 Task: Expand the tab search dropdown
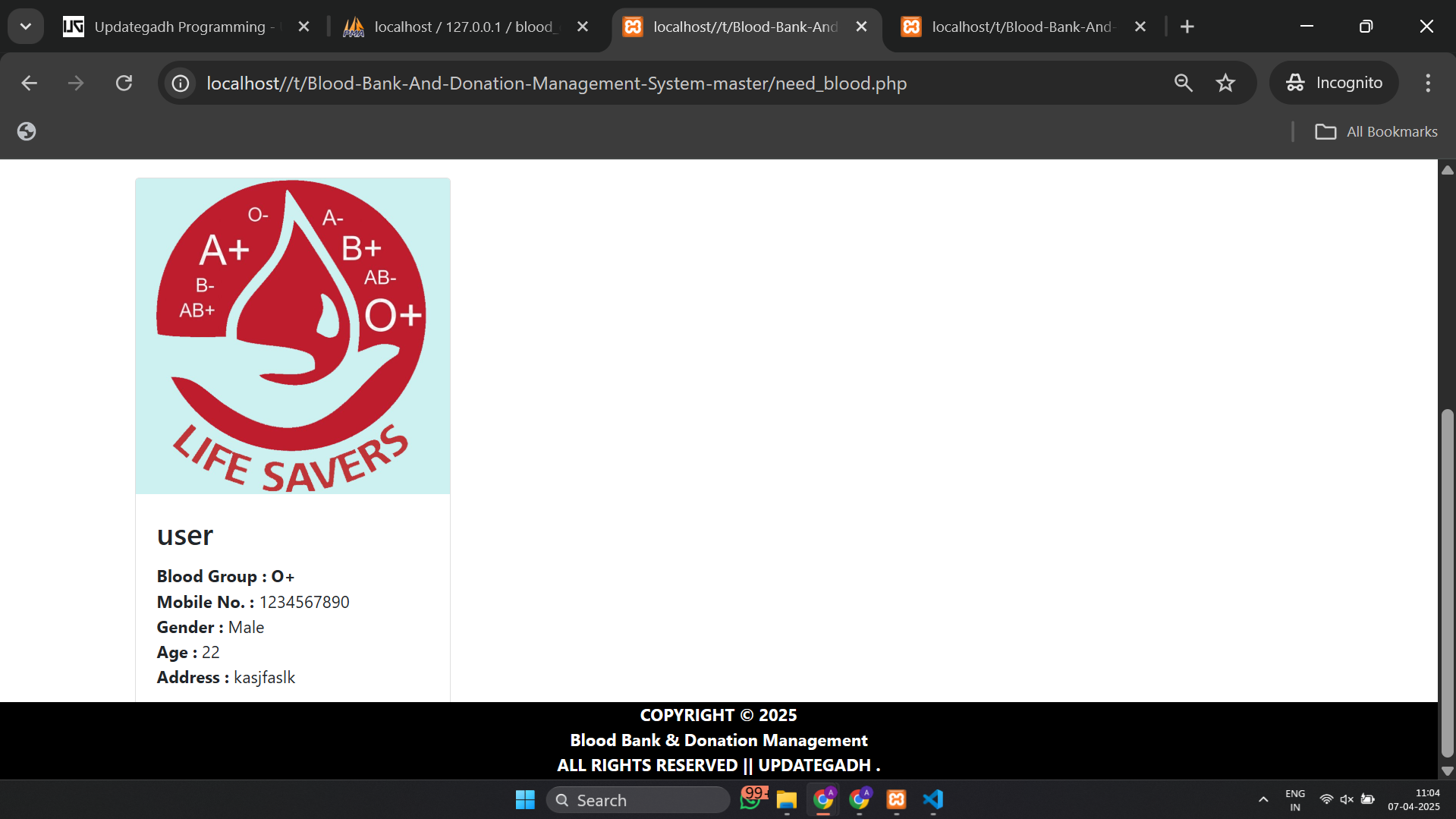point(26,27)
